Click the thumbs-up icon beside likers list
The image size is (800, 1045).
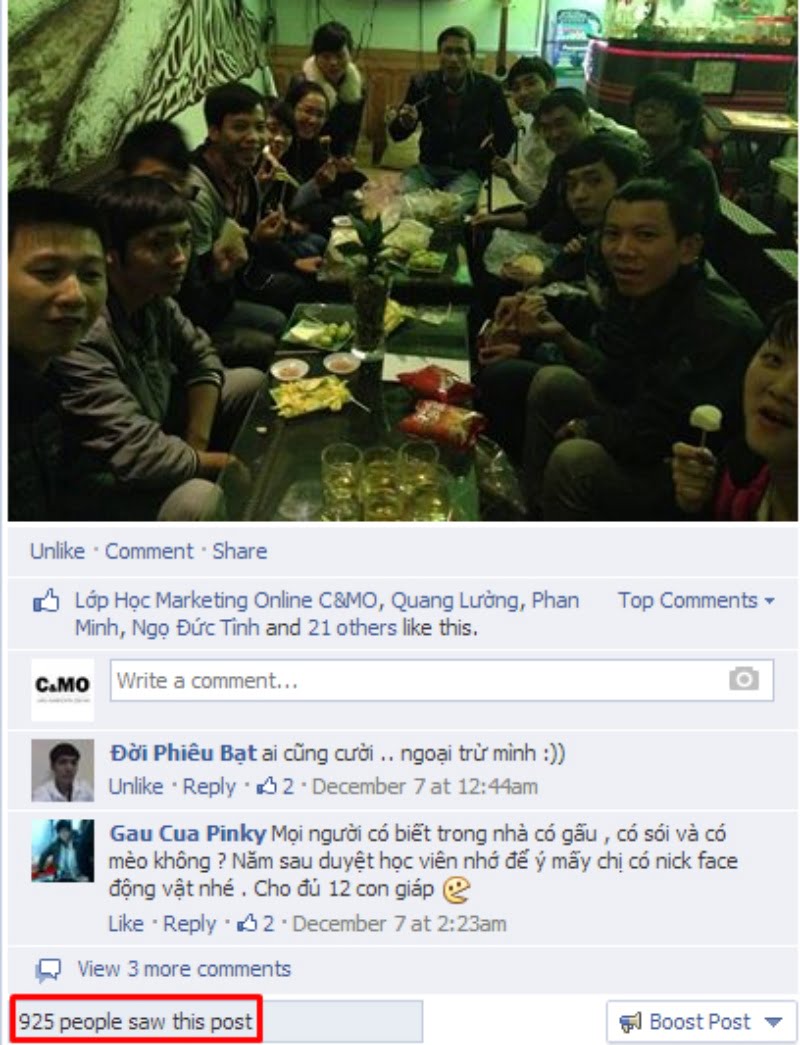pos(47,601)
